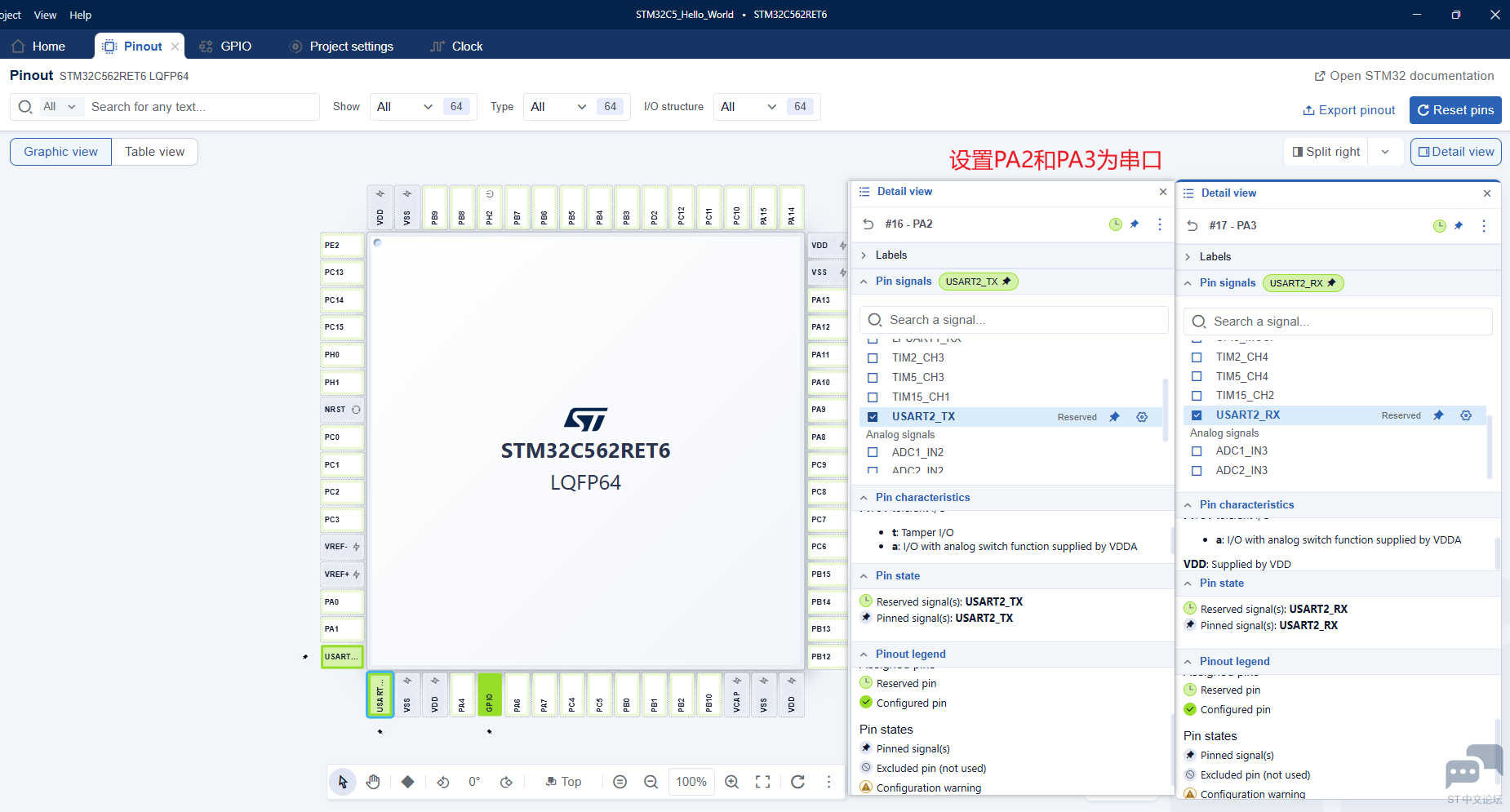Screen dimensions: 1510x812
Task: Rotate the chip counter-clockwise
Action: [x=443, y=782]
